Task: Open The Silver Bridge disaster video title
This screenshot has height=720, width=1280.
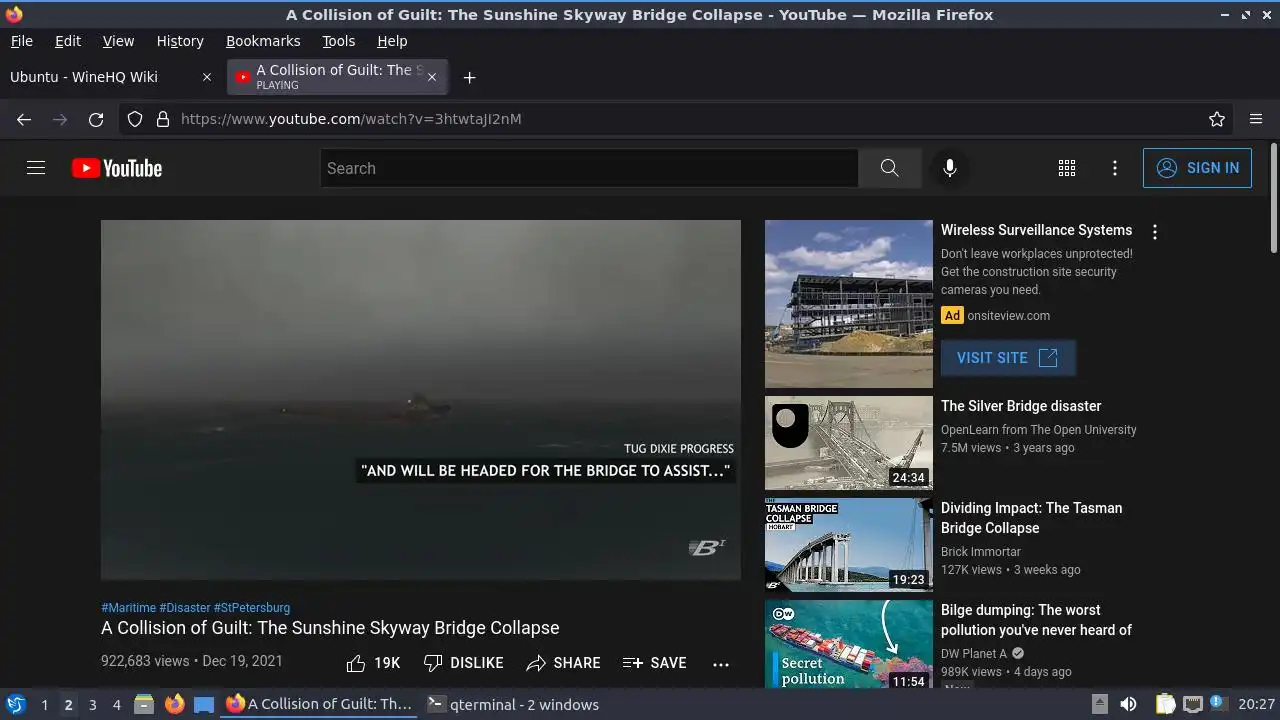Action: (x=1021, y=406)
